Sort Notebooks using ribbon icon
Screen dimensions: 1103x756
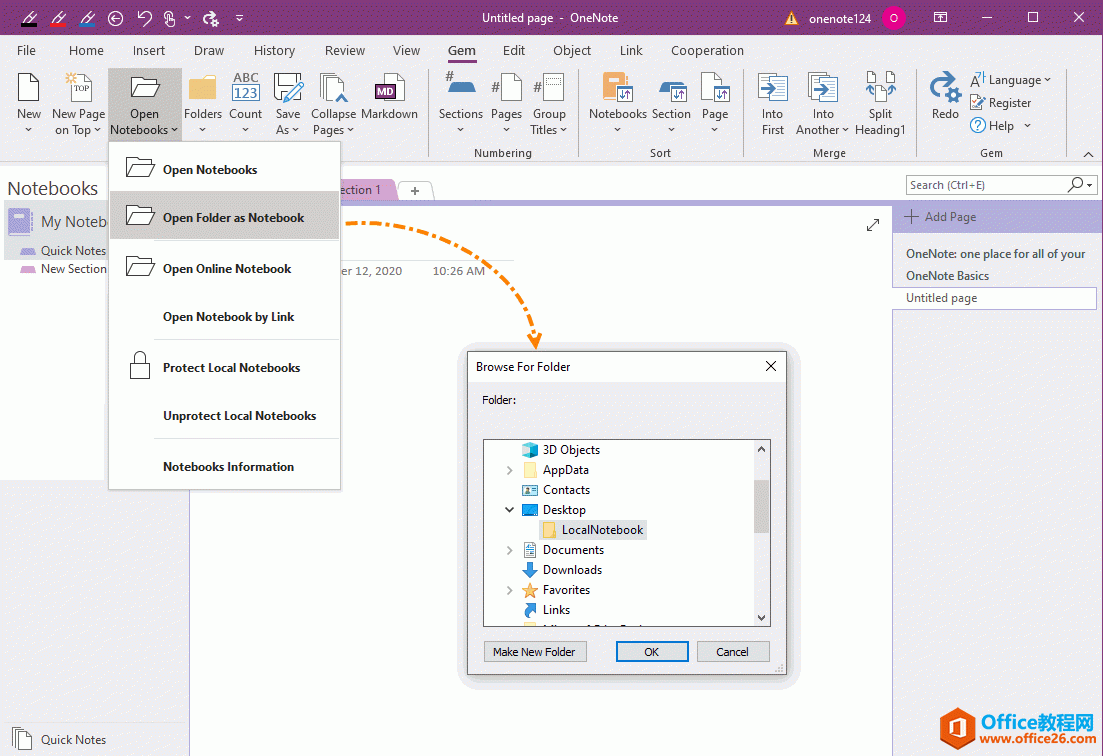pos(617,92)
